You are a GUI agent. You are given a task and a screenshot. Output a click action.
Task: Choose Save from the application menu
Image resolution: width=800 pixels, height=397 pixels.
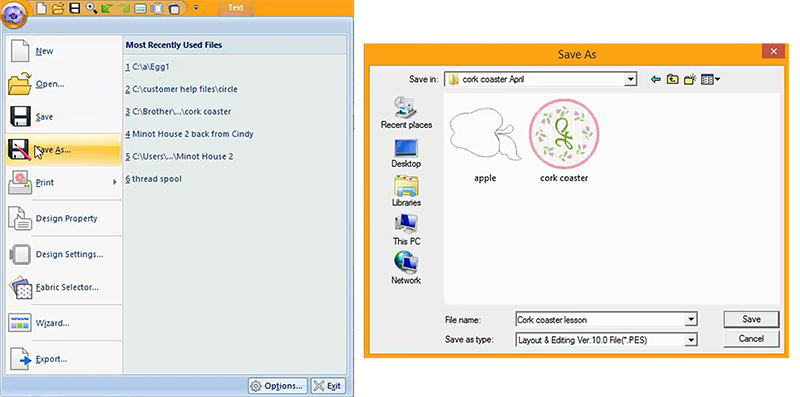[63, 117]
